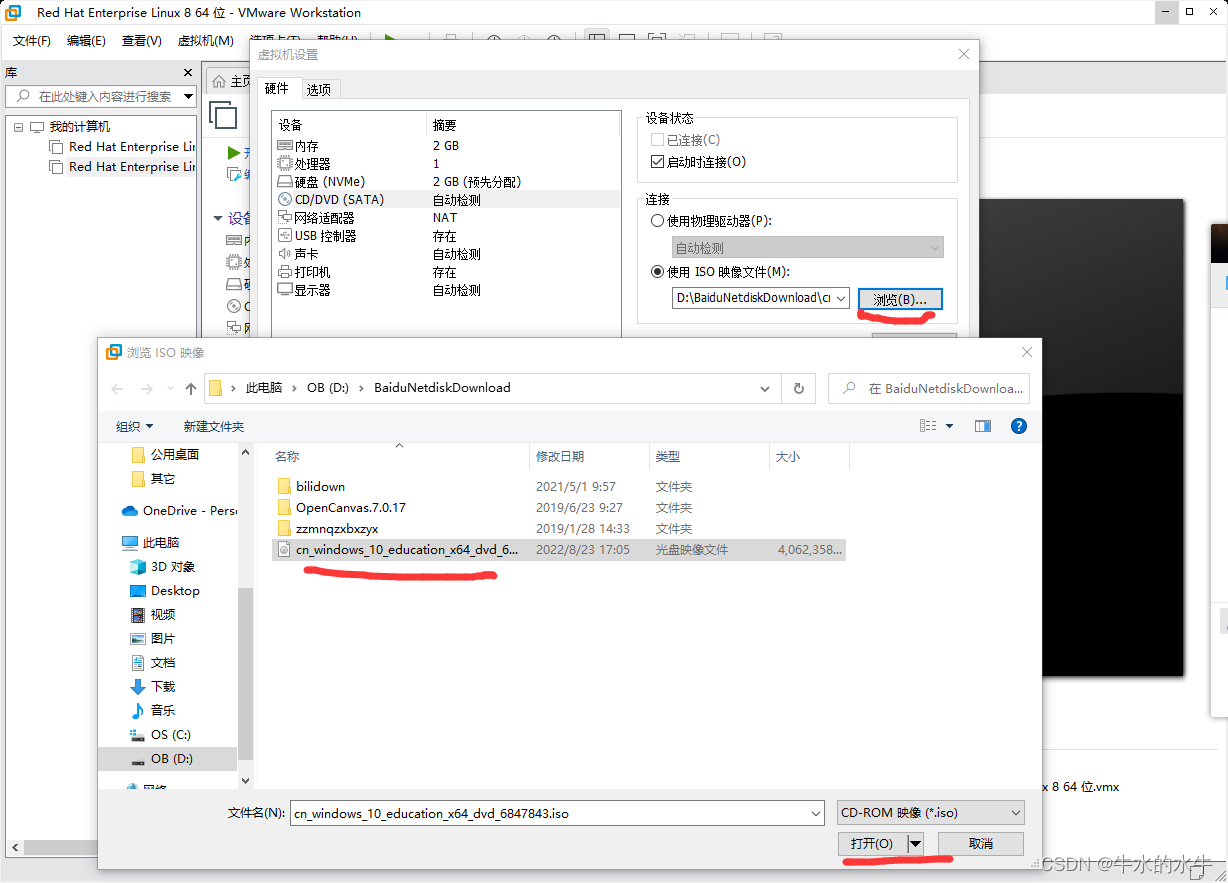The width and height of the screenshot is (1228, 883).
Task: Open the library search filter dropdown
Action: (188, 97)
